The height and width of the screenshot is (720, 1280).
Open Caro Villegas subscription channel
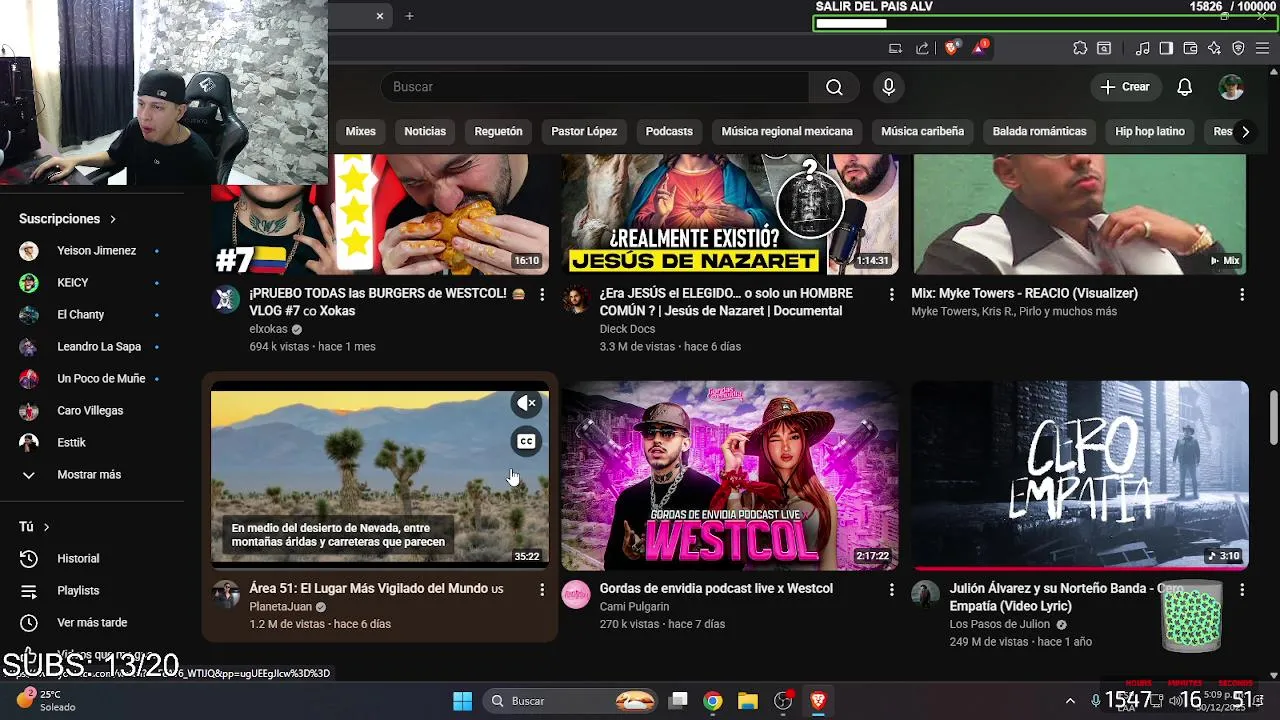click(x=92, y=411)
